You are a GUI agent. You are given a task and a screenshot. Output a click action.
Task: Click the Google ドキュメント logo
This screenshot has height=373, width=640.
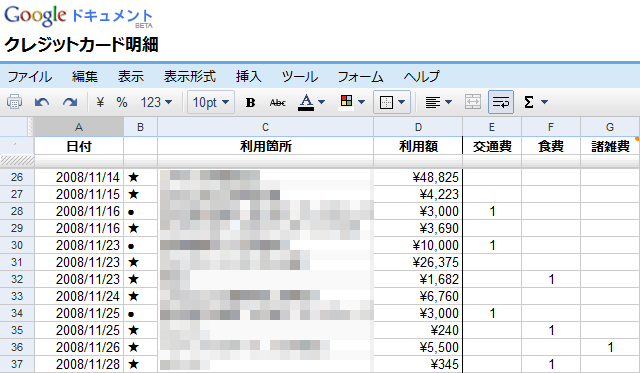pyautogui.click(x=78, y=16)
